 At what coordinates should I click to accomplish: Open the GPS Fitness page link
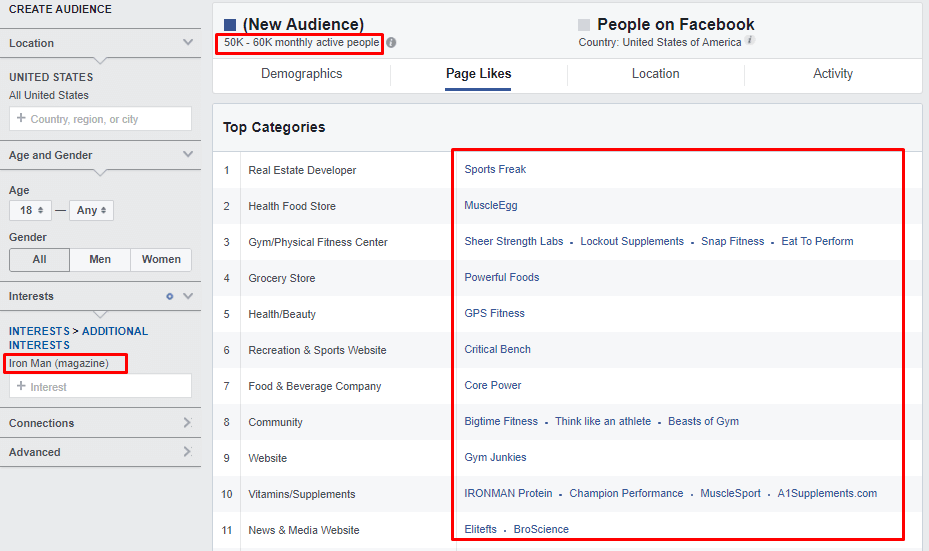pyautogui.click(x=494, y=313)
